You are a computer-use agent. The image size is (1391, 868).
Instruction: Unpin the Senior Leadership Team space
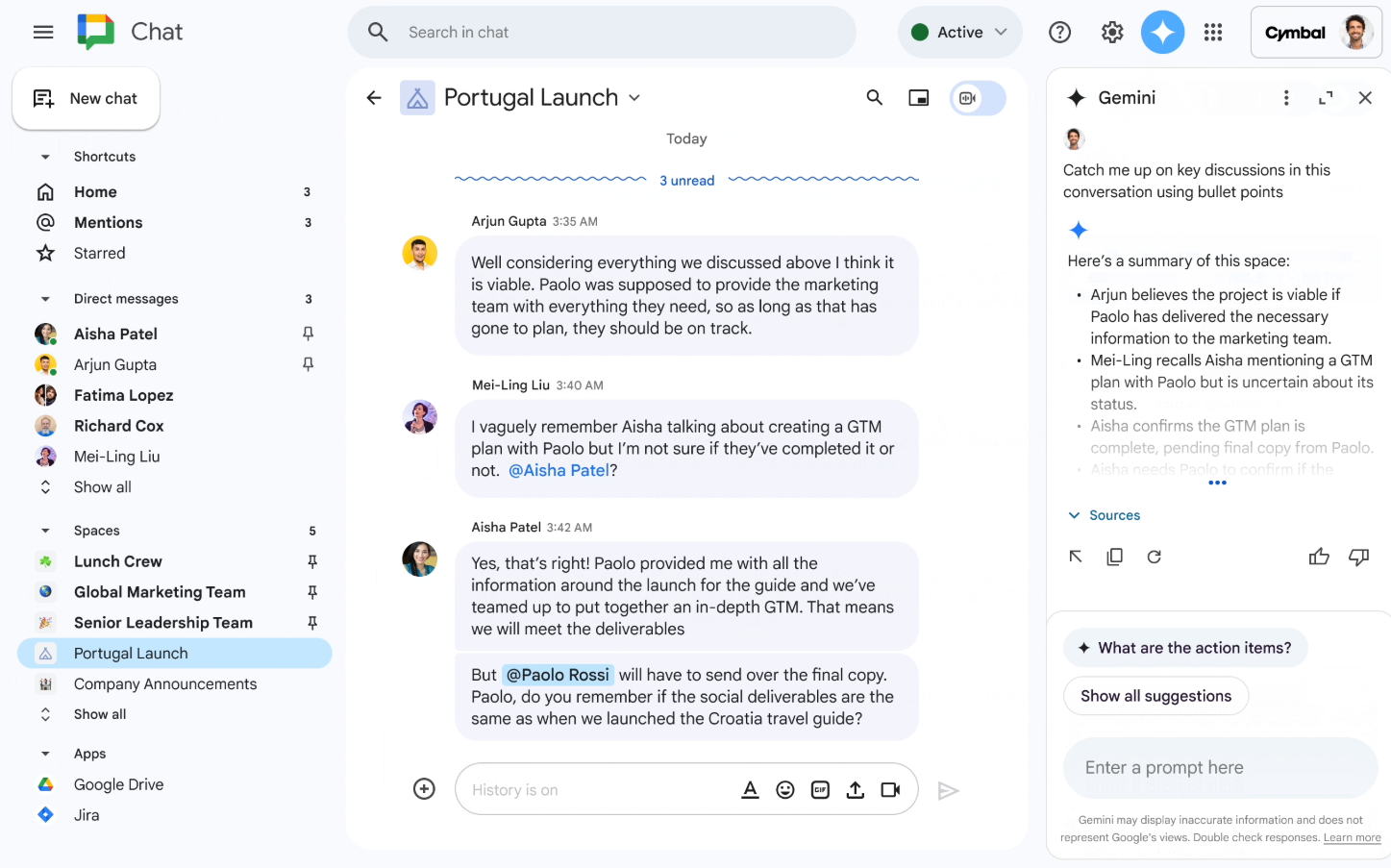(312, 623)
